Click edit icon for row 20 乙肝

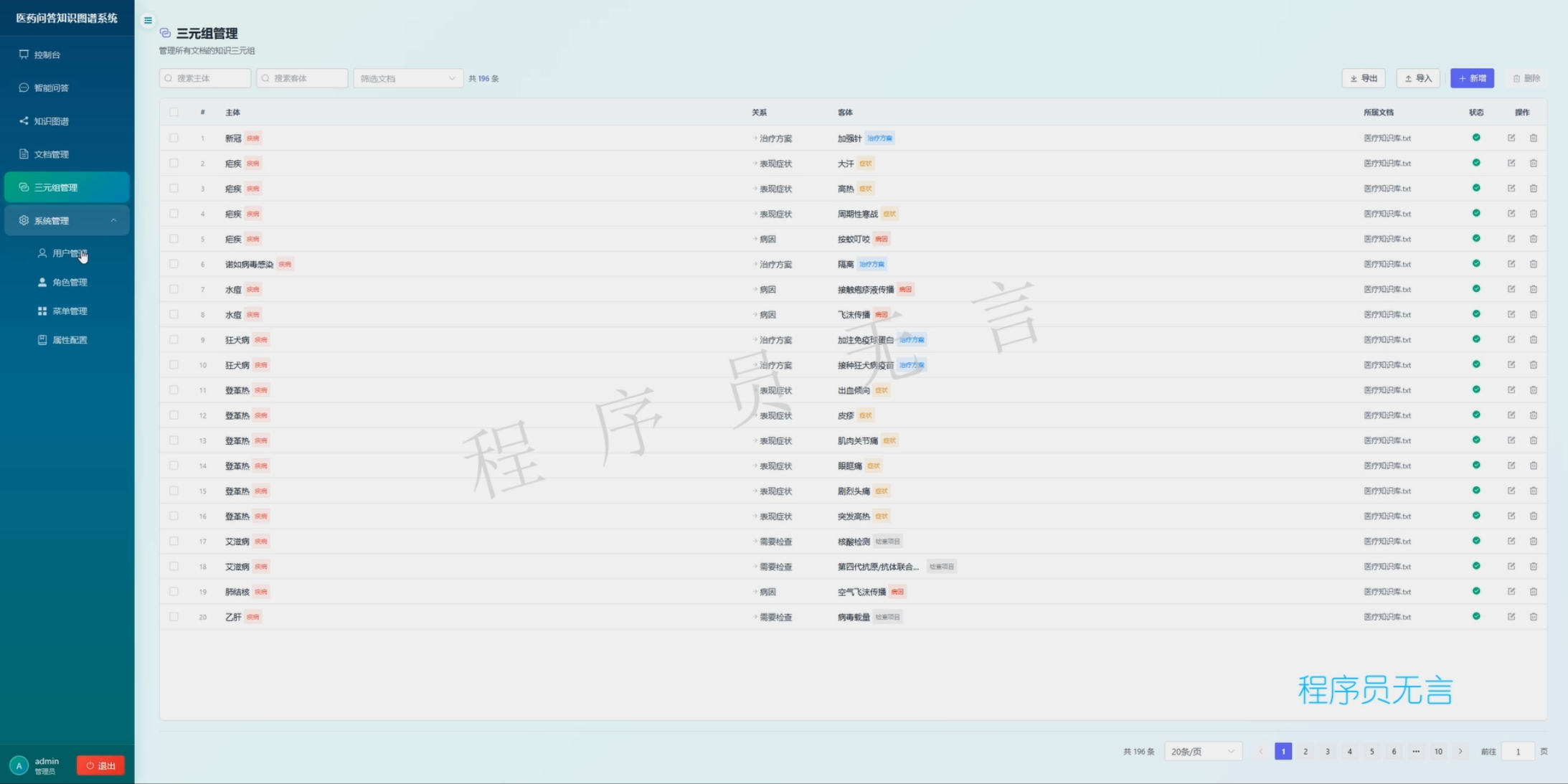(1511, 617)
